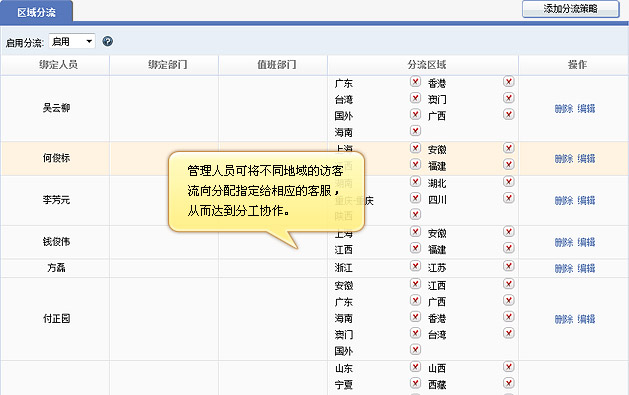Delete the 付正园 routing rule
This screenshot has height=395, width=629.
[564, 319]
